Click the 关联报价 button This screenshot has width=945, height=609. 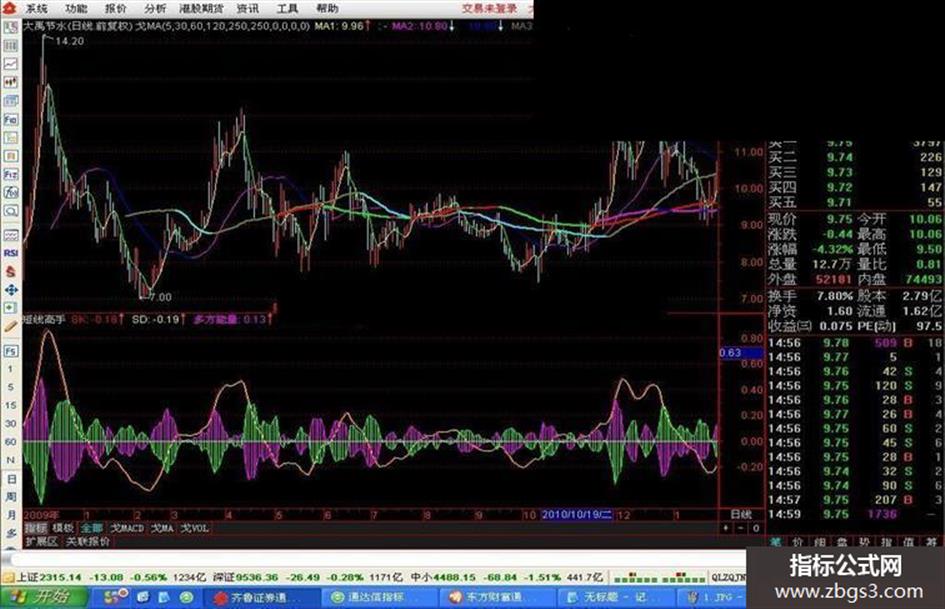pos(88,541)
